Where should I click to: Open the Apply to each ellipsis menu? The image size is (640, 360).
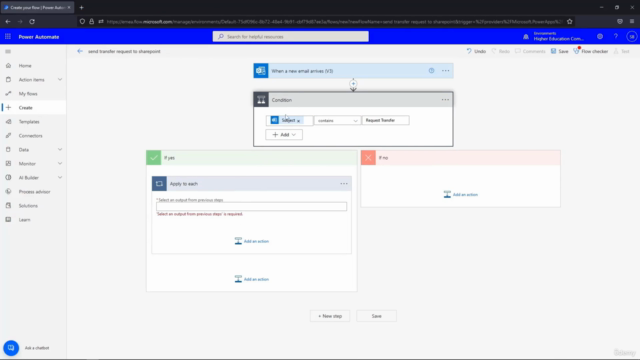click(x=344, y=184)
